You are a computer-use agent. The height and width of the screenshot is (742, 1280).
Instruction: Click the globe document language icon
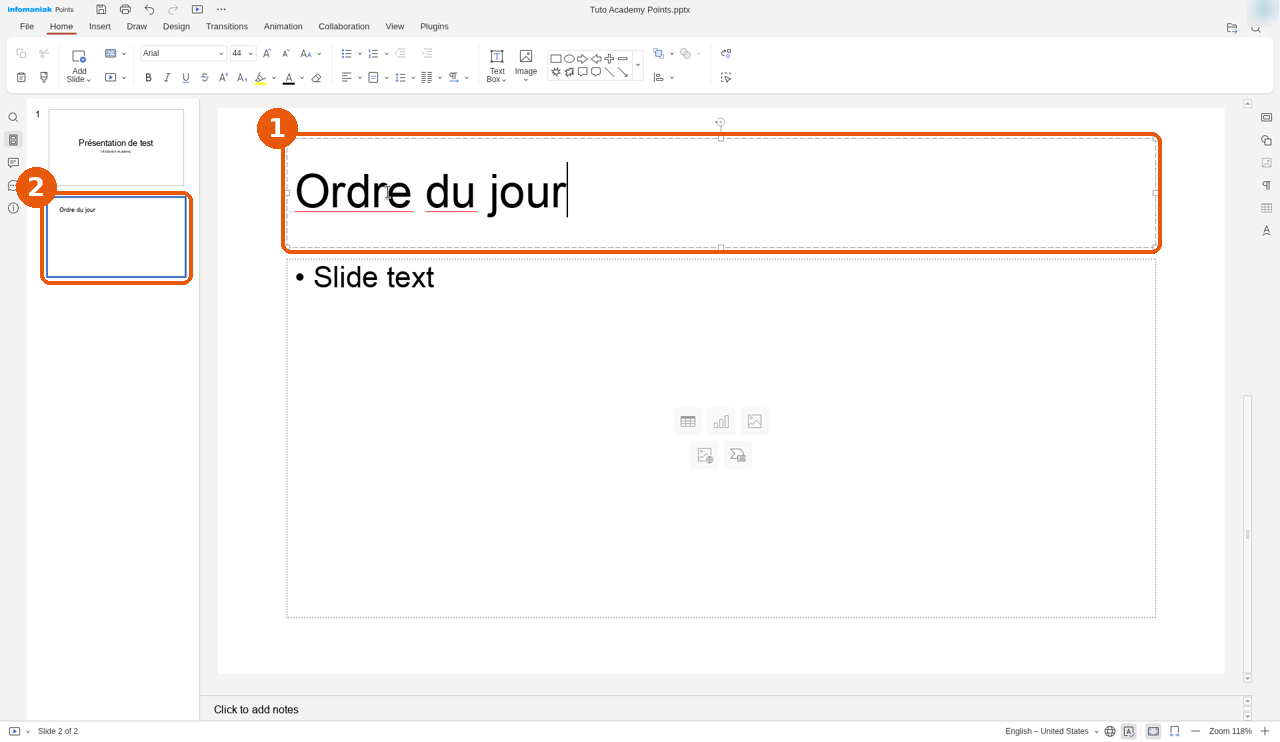[1110, 731]
